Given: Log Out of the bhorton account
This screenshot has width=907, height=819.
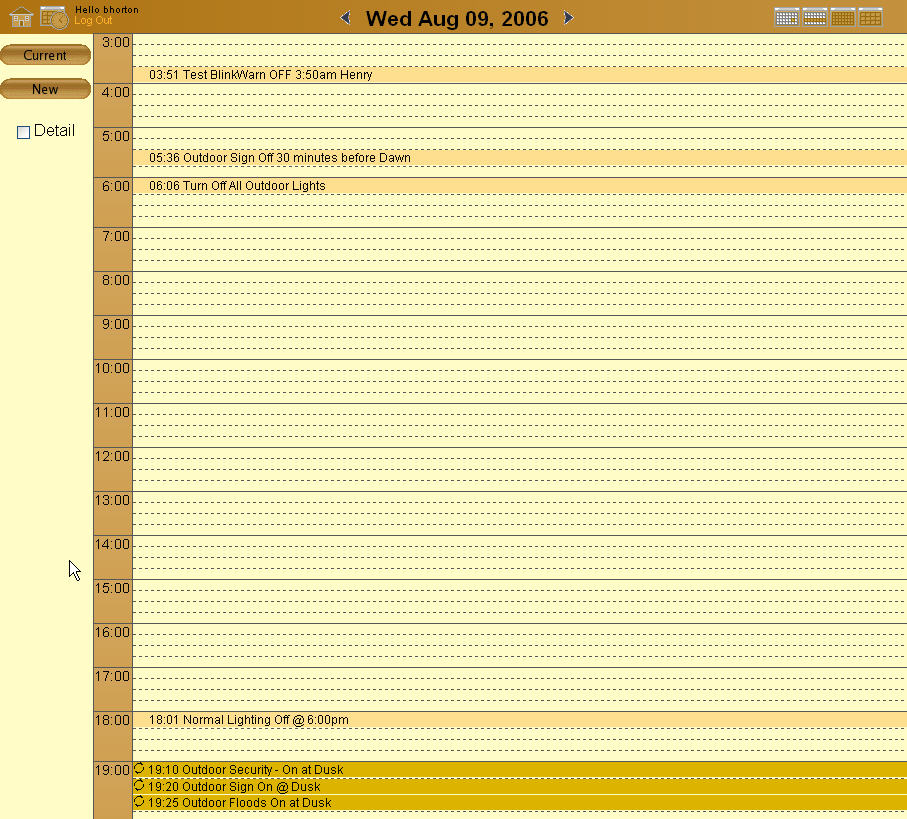Looking at the screenshot, I should pyautogui.click(x=93, y=20).
